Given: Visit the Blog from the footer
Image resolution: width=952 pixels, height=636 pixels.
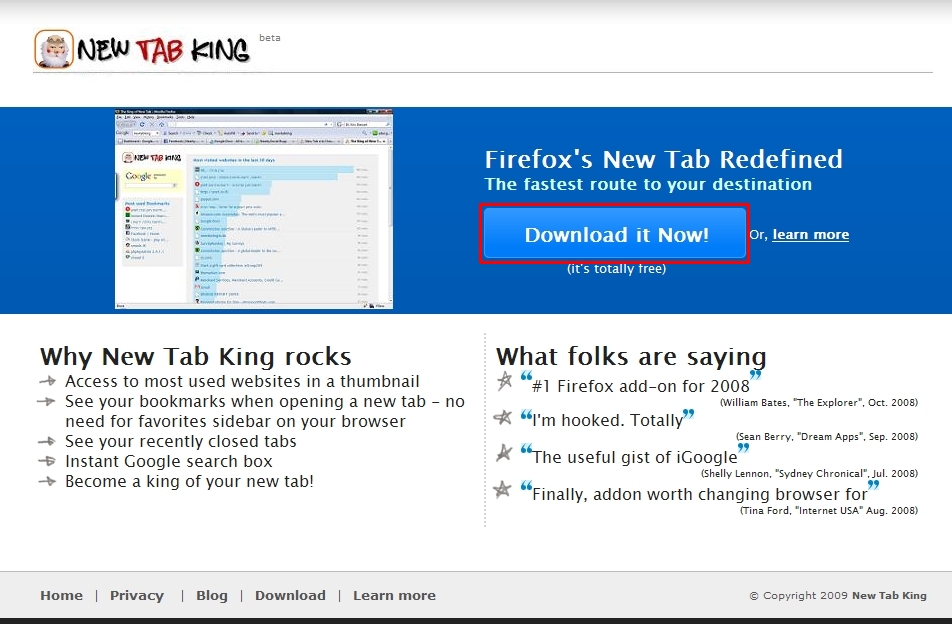Looking at the screenshot, I should [x=212, y=595].
